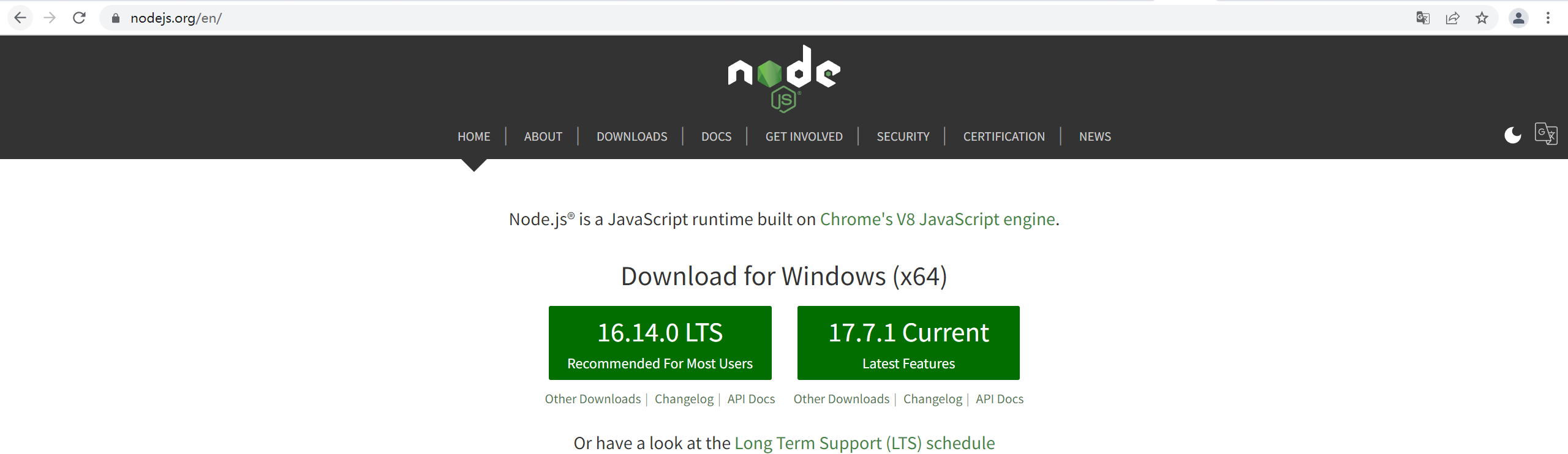The width and height of the screenshot is (1568, 454).
Task: Open the Chrome profile avatar
Action: [1518, 18]
